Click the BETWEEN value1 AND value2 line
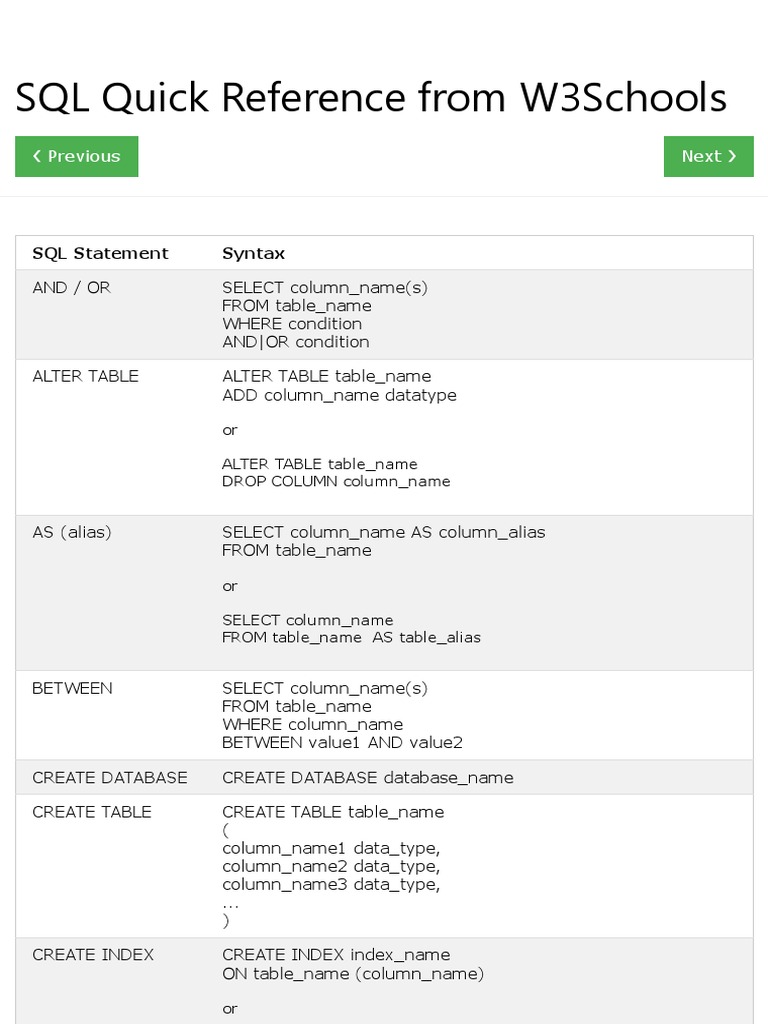The image size is (768, 1024). [342, 742]
